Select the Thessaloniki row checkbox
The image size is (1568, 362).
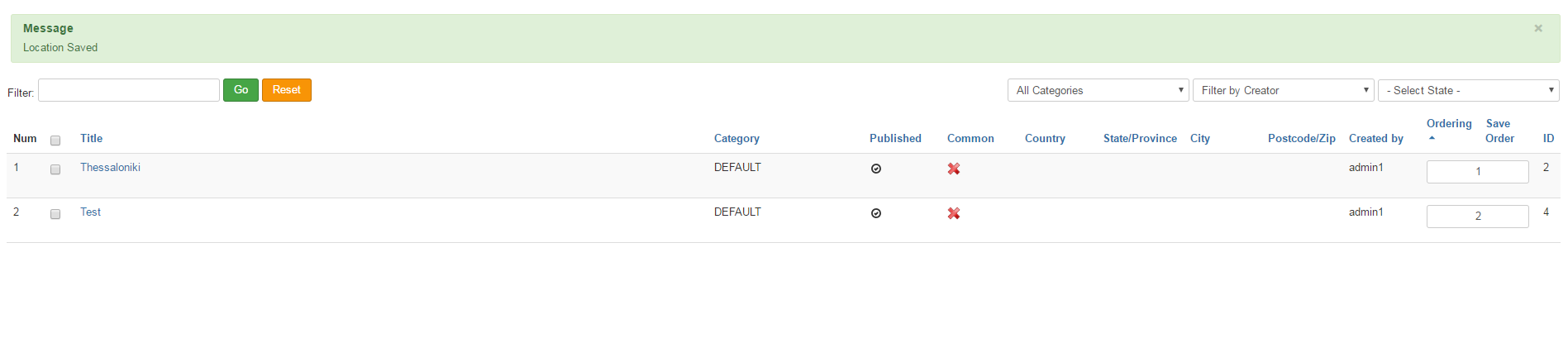click(55, 169)
